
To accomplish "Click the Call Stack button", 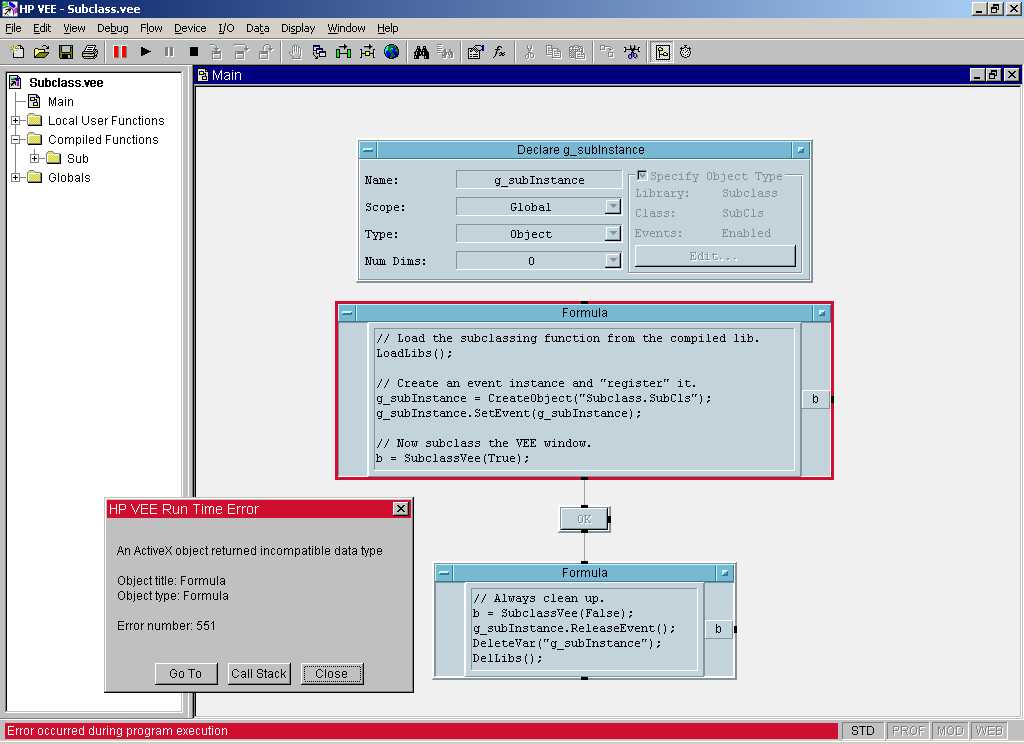I will pyautogui.click(x=259, y=674).
